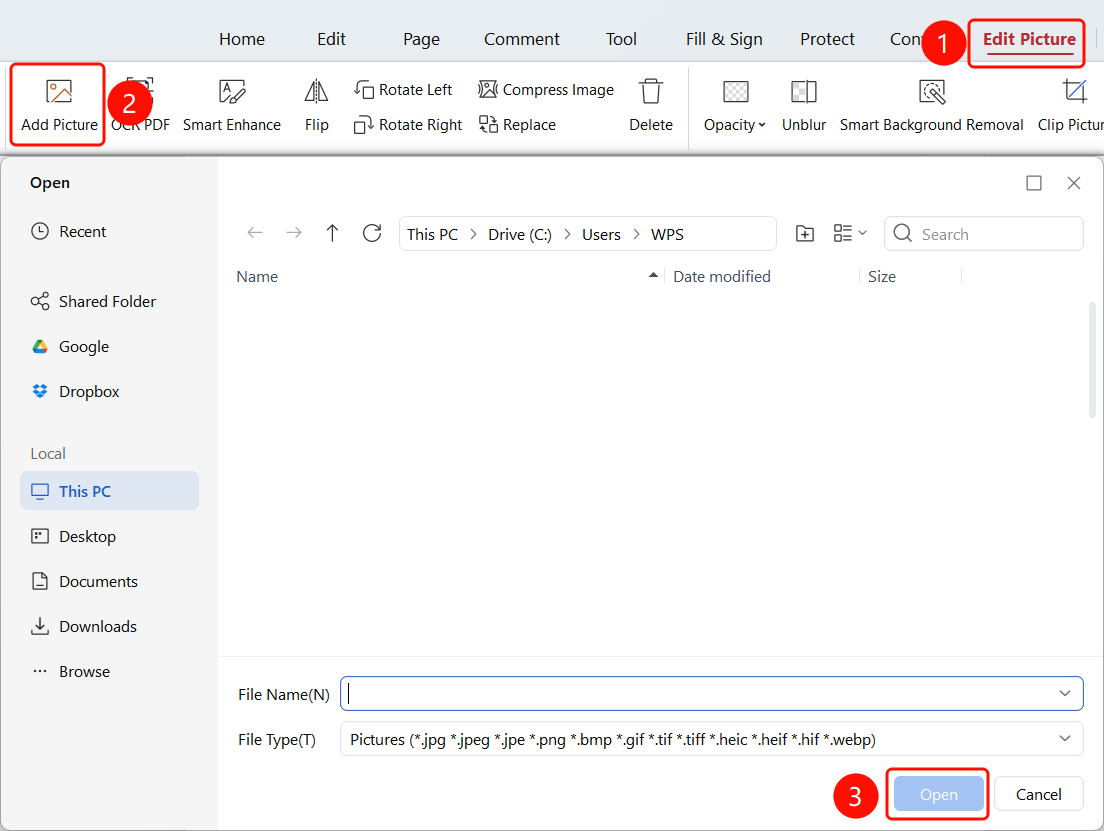The image size is (1104, 831).
Task: Sort files by the Name column
Action: click(257, 277)
